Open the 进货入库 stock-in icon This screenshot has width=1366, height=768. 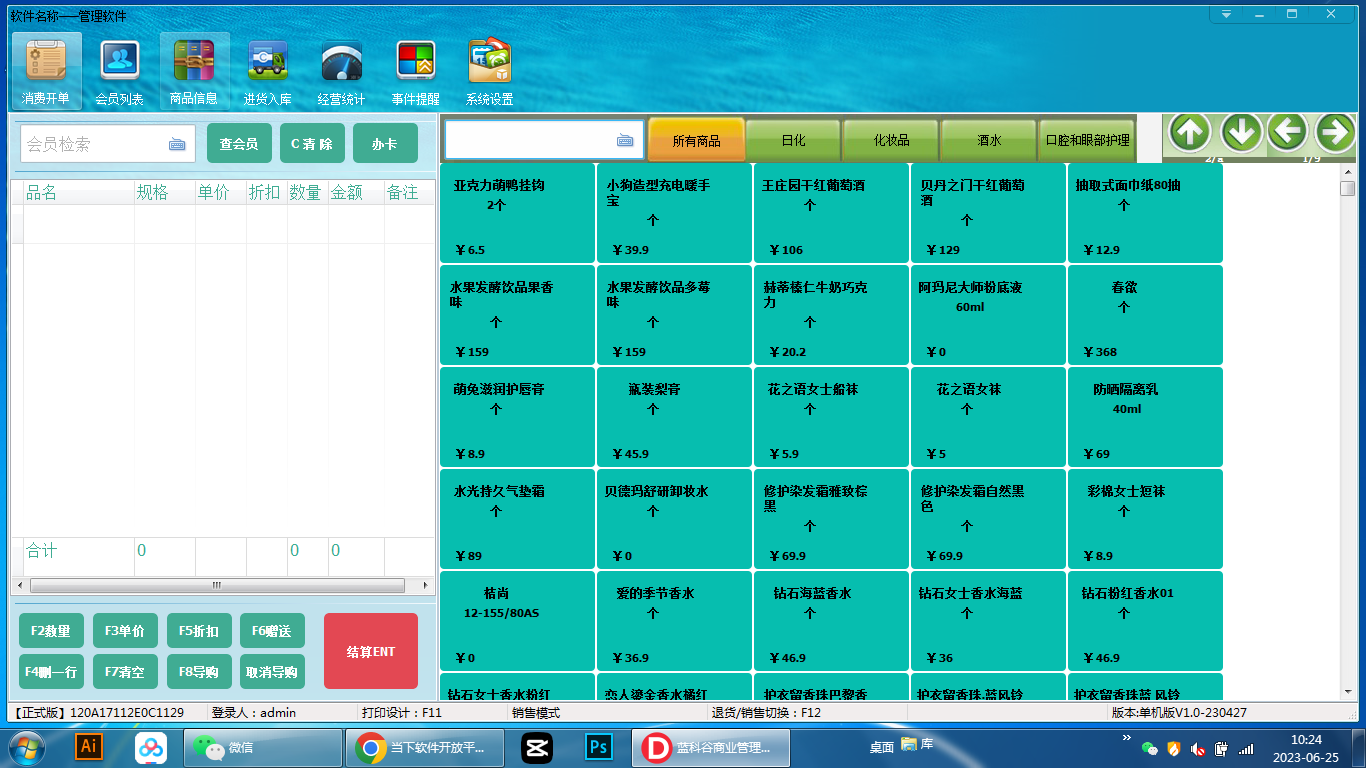[267, 71]
